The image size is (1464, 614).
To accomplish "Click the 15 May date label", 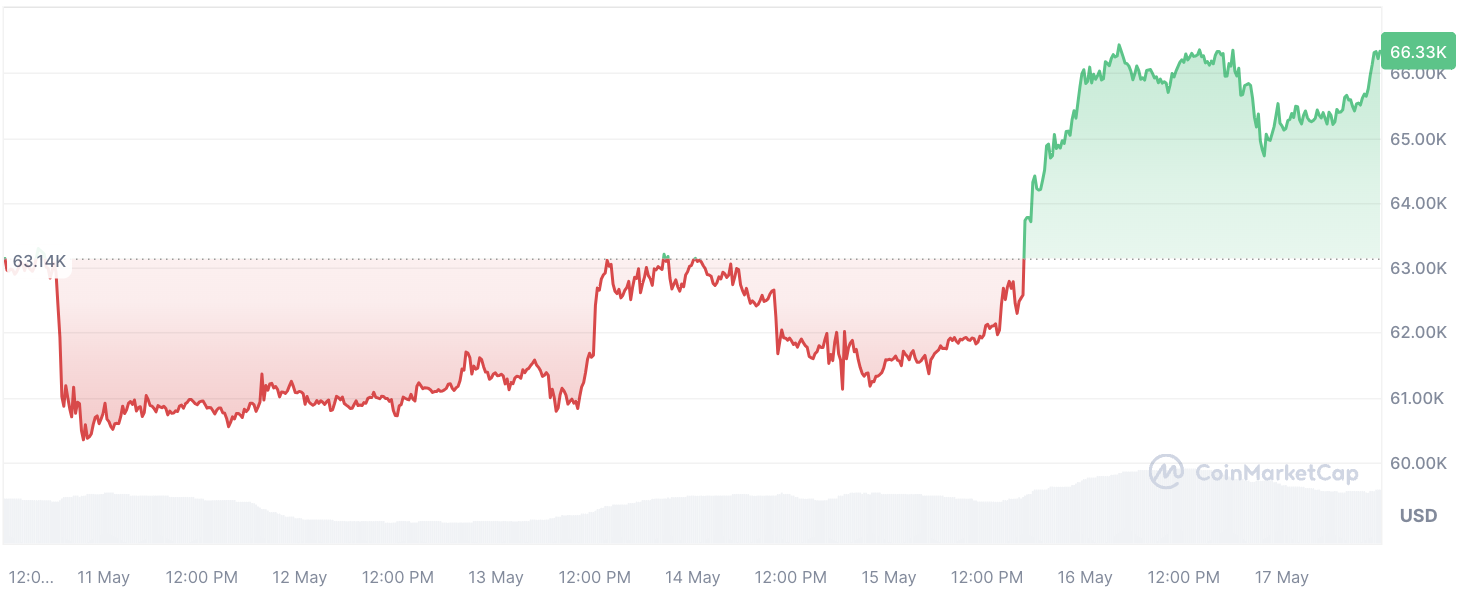I will [889, 578].
